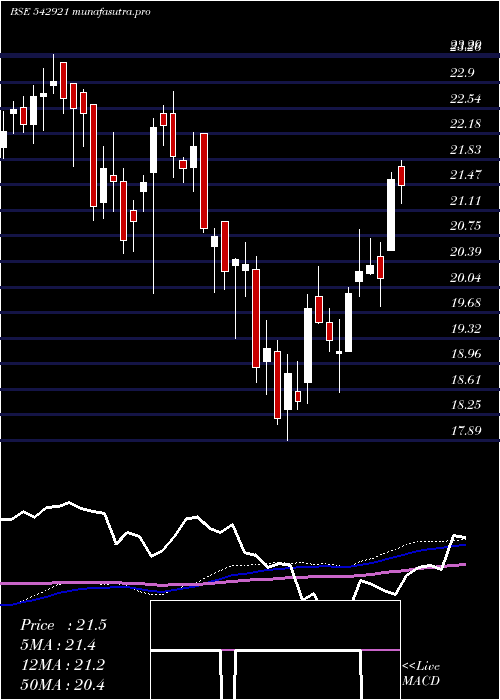500x700 pixels.
Task: Click the 18.25 price axis label
Action: coord(466,405)
